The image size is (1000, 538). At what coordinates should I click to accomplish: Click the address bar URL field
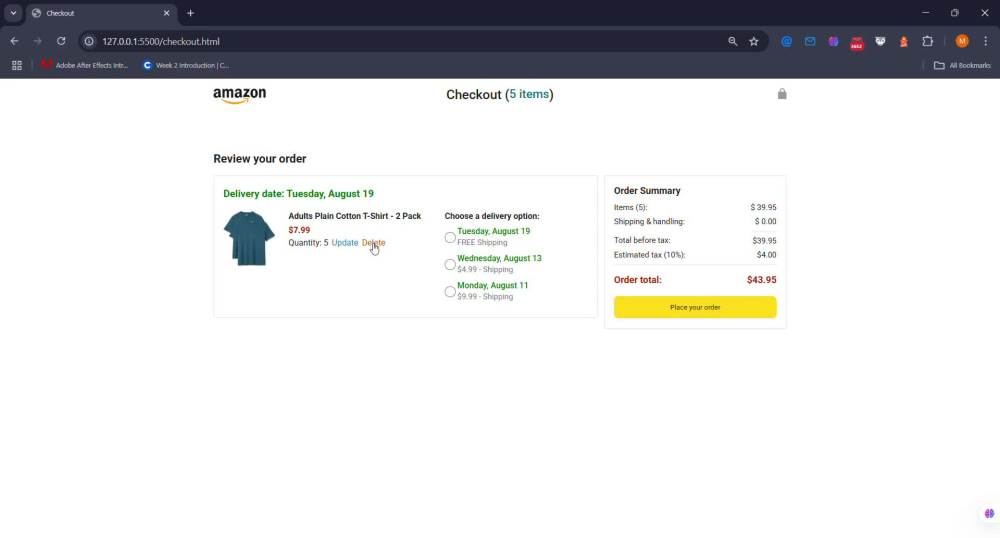[x=408, y=41]
